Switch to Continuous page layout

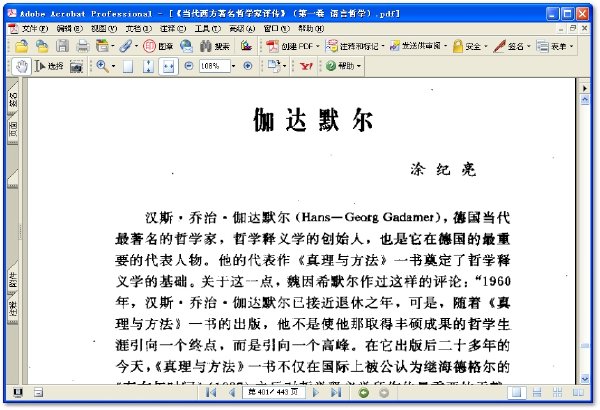[x=537, y=392]
